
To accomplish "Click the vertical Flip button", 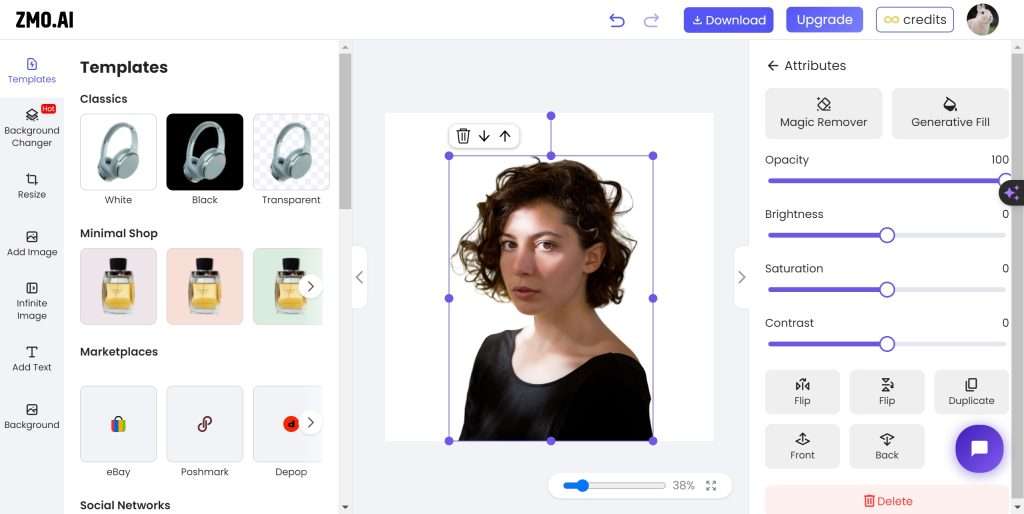I will coord(887,392).
